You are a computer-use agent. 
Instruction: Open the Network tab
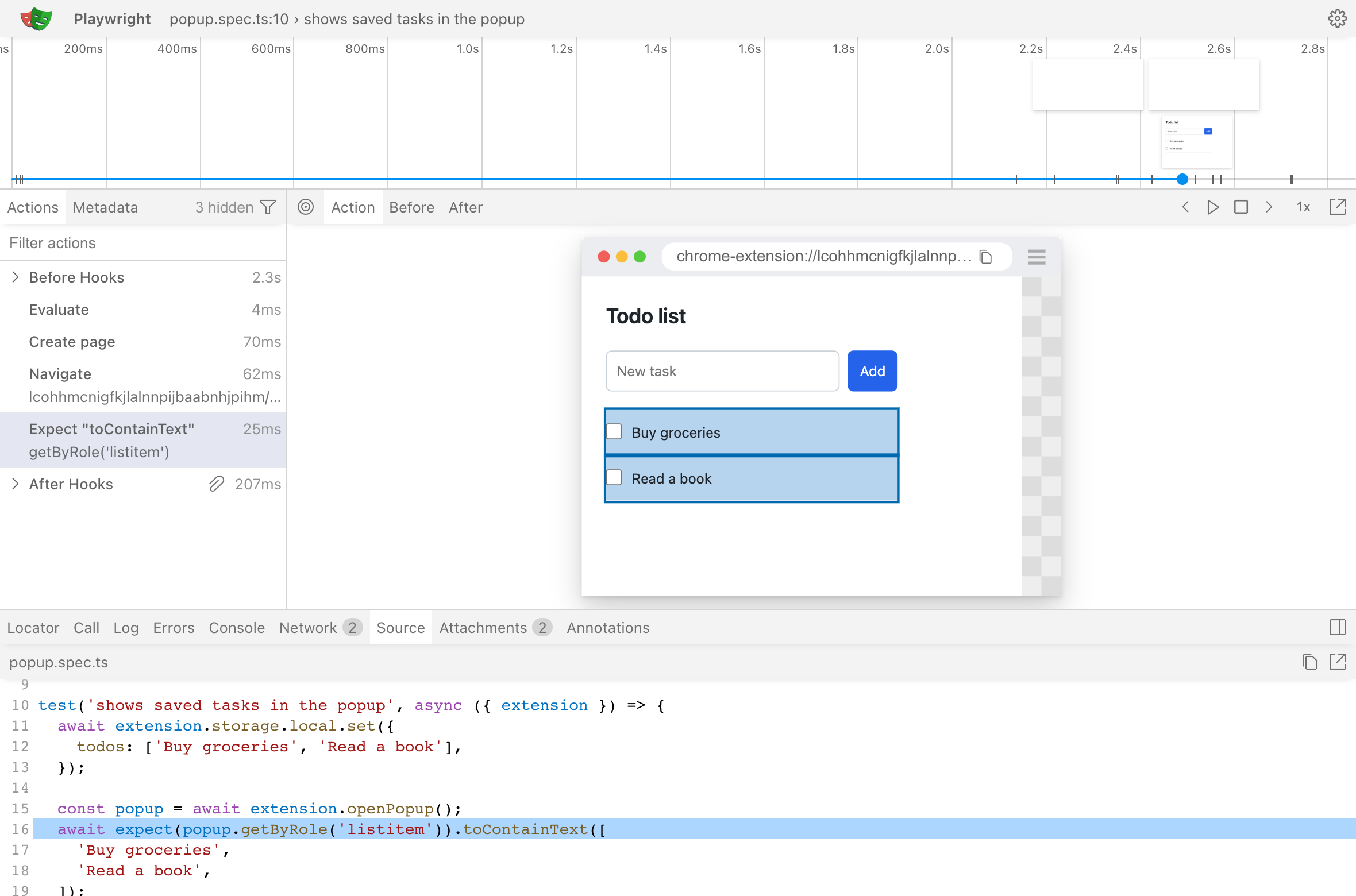point(320,627)
